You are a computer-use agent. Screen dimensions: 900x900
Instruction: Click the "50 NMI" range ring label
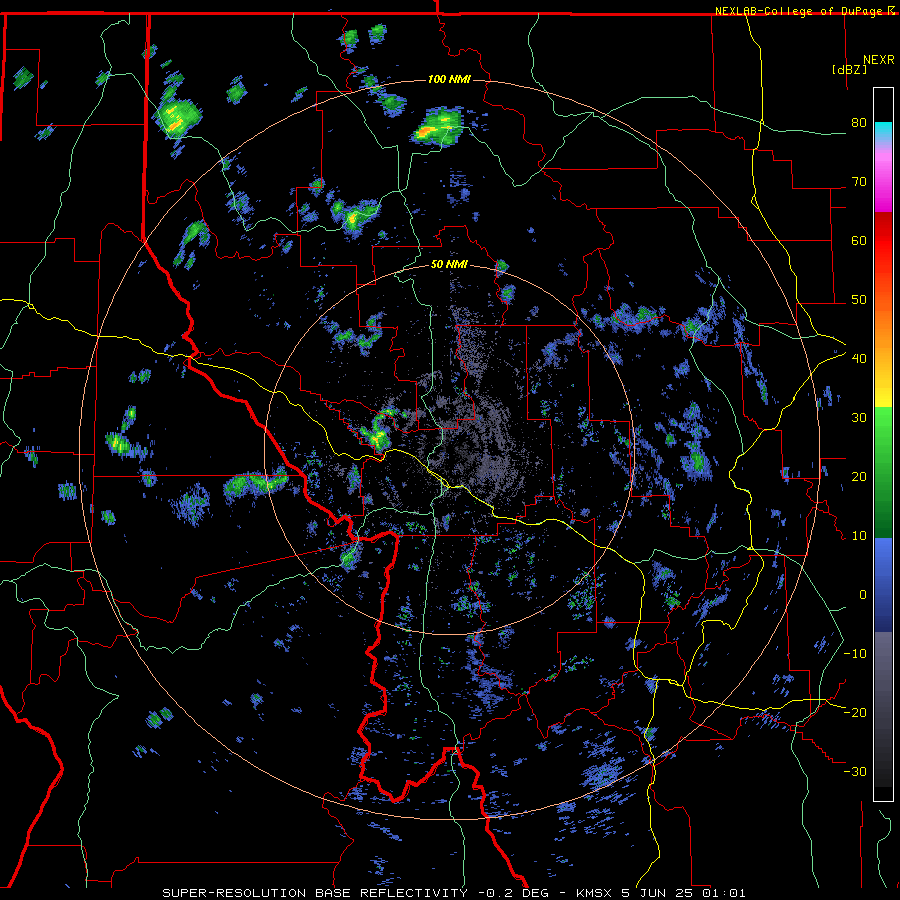tap(449, 265)
